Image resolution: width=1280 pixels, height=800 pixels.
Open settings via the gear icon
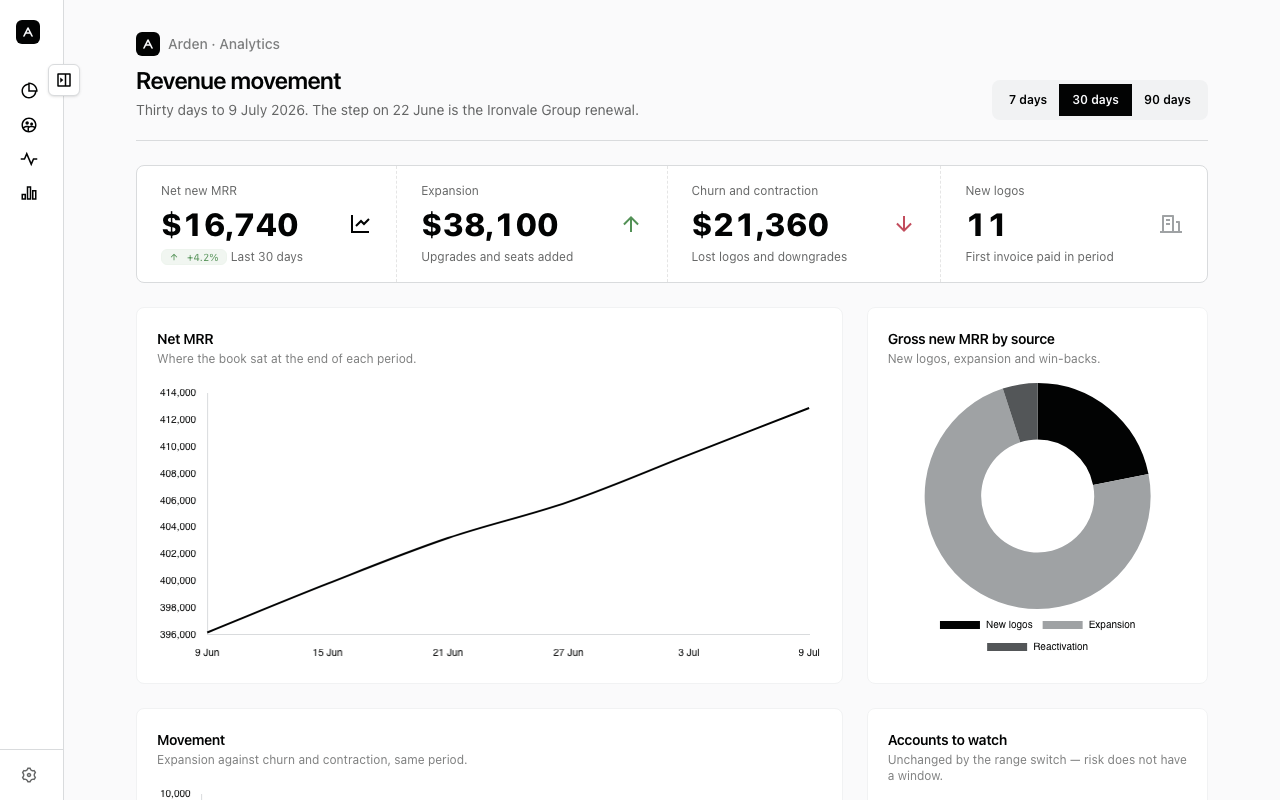pos(29,775)
